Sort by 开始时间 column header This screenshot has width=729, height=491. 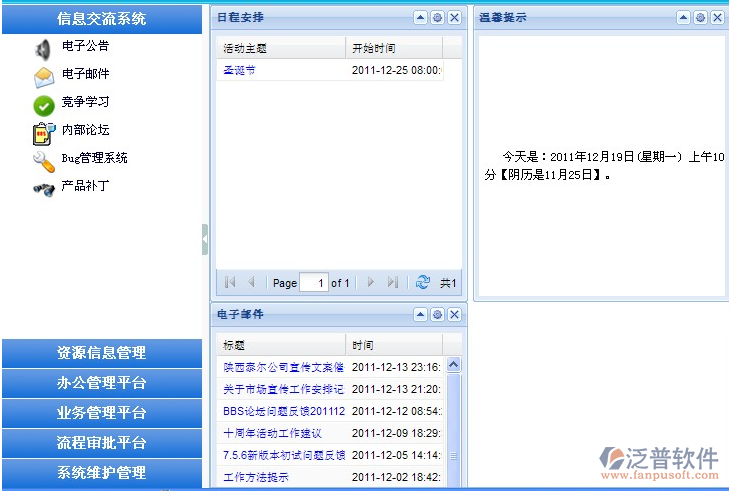tap(394, 48)
